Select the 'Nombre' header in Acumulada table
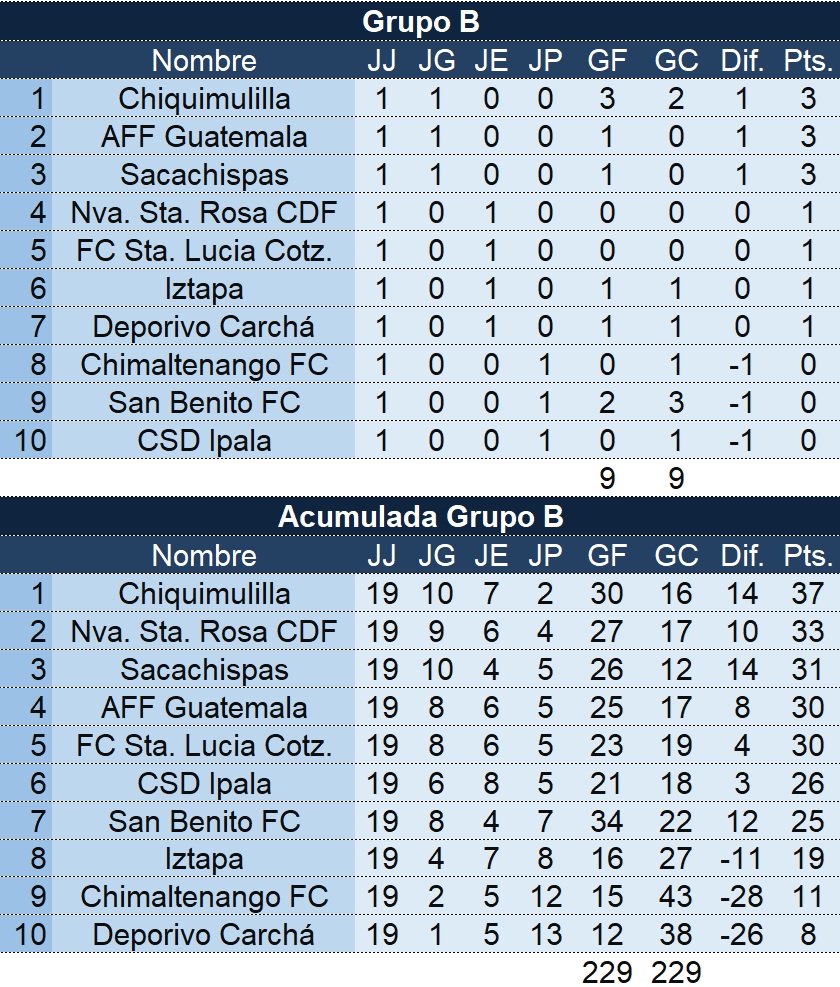Viewport: 840px width, 987px height. pyautogui.click(x=204, y=555)
